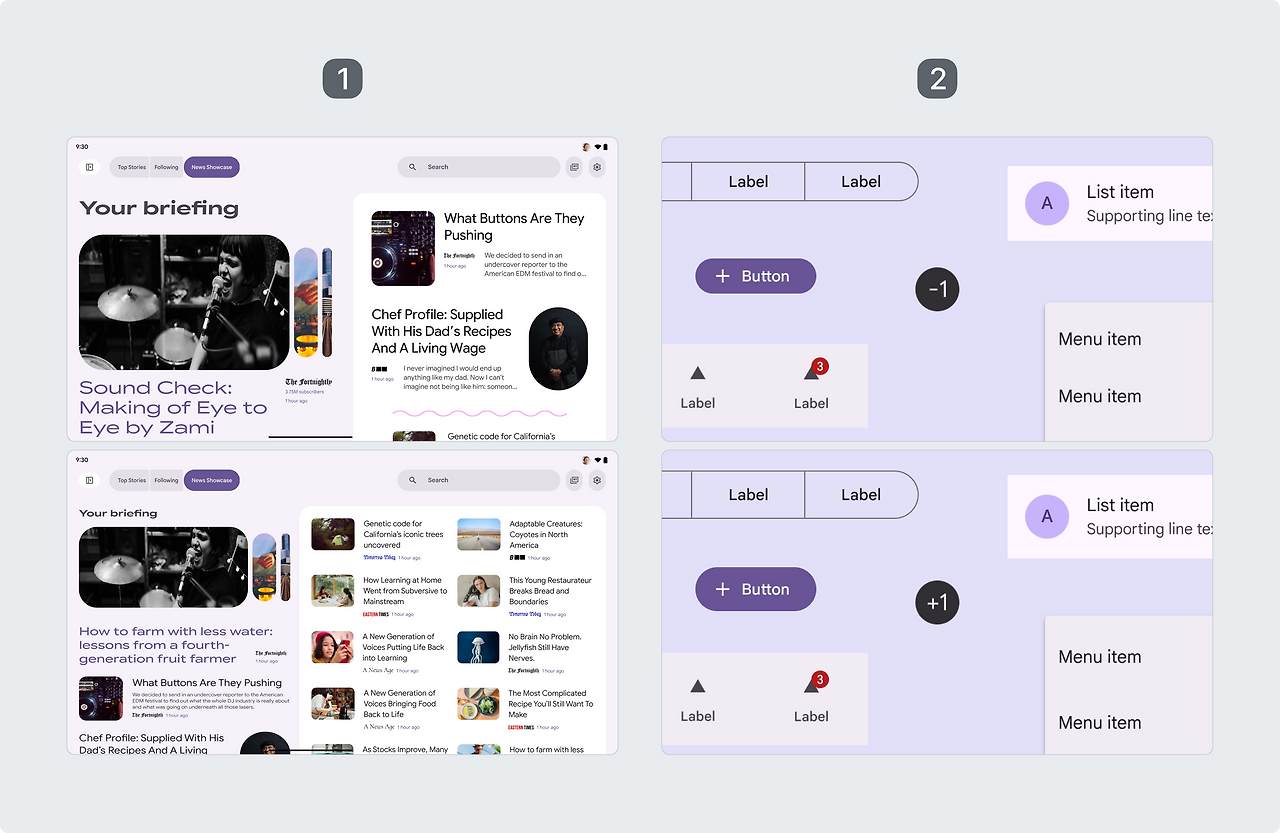Click the jellyfish article thumbnail
Viewport: 1280px width, 833px height.
(478, 647)
